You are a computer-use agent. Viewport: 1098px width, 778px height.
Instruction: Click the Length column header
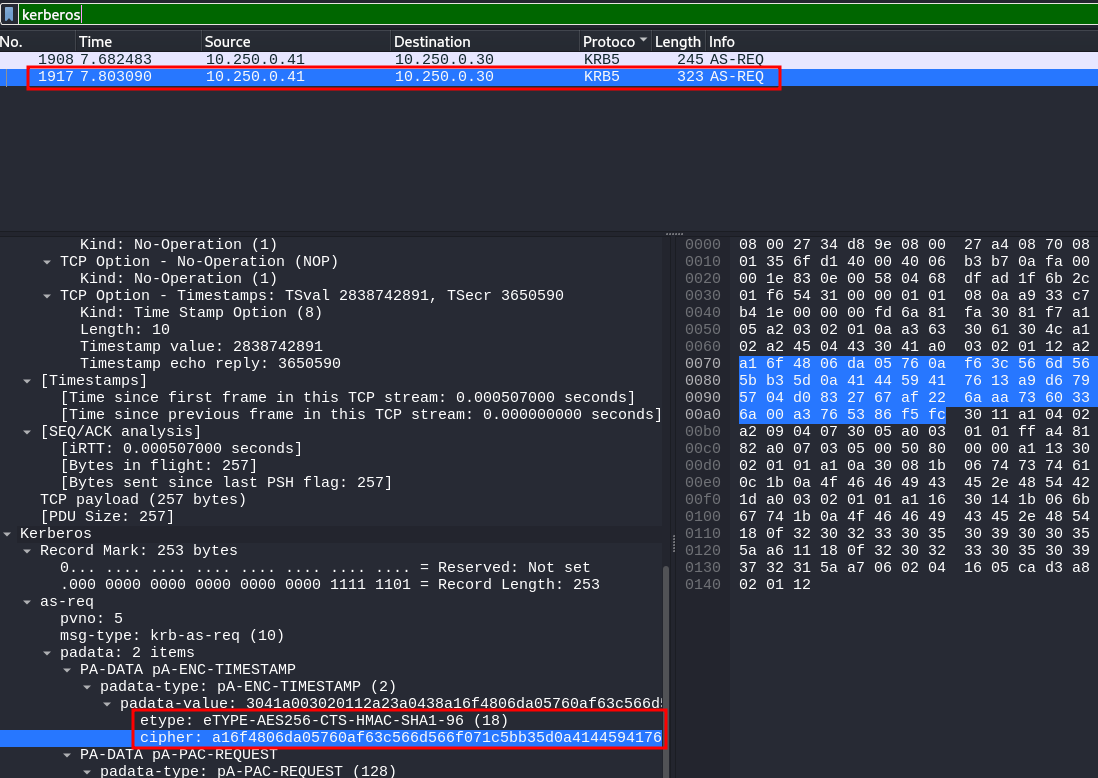(677, 42)
